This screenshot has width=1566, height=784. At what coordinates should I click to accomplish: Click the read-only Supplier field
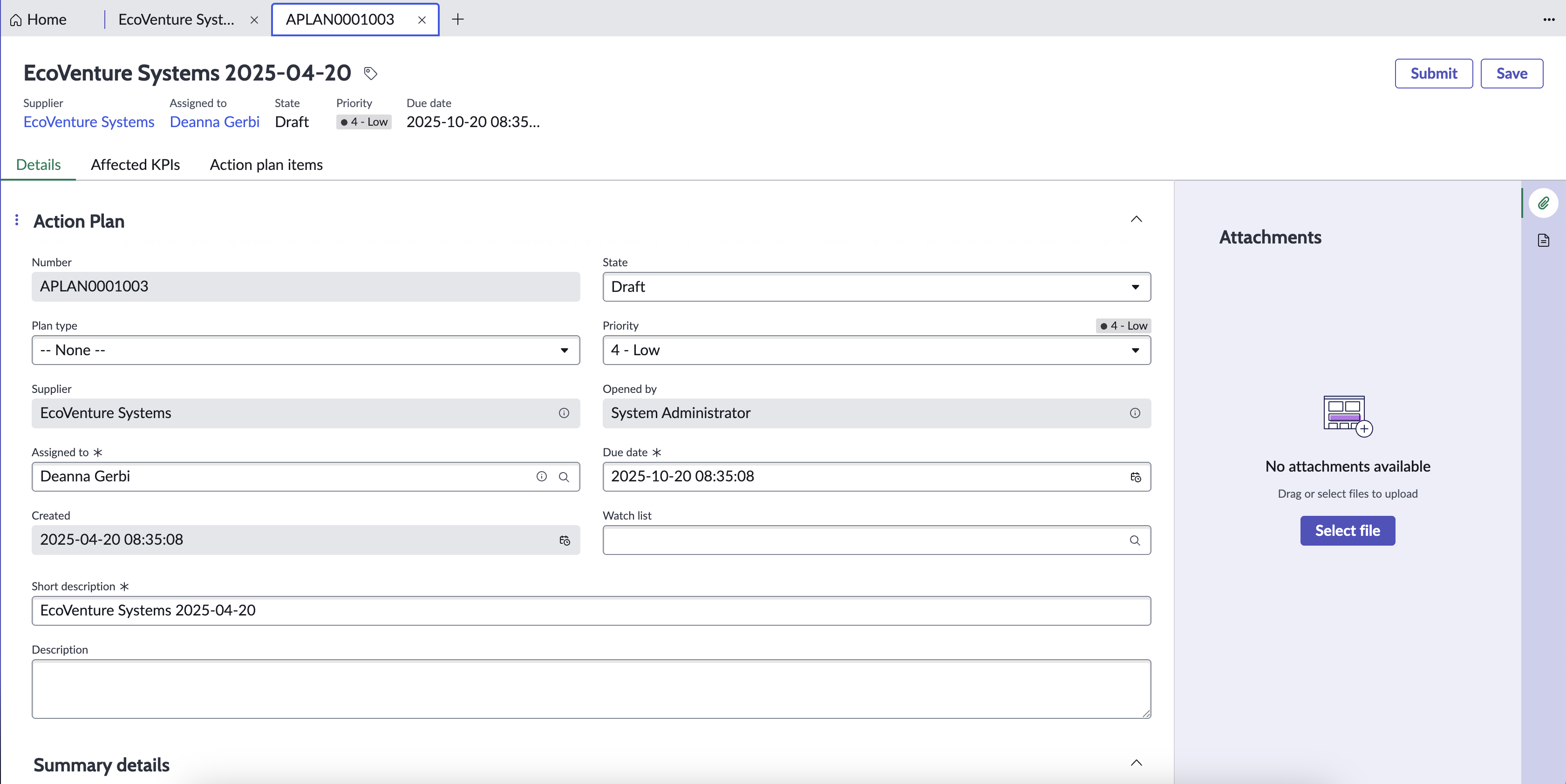tap(305, 413)
